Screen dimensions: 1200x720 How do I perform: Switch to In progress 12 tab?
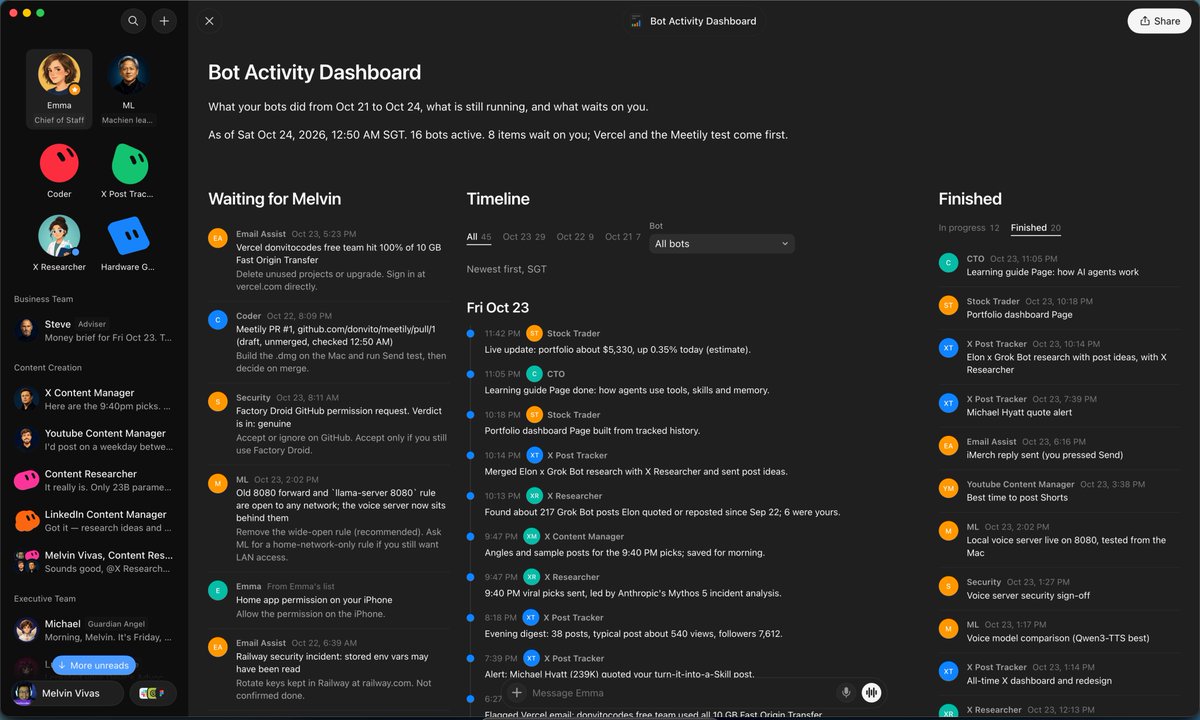[x=969, y=228]
